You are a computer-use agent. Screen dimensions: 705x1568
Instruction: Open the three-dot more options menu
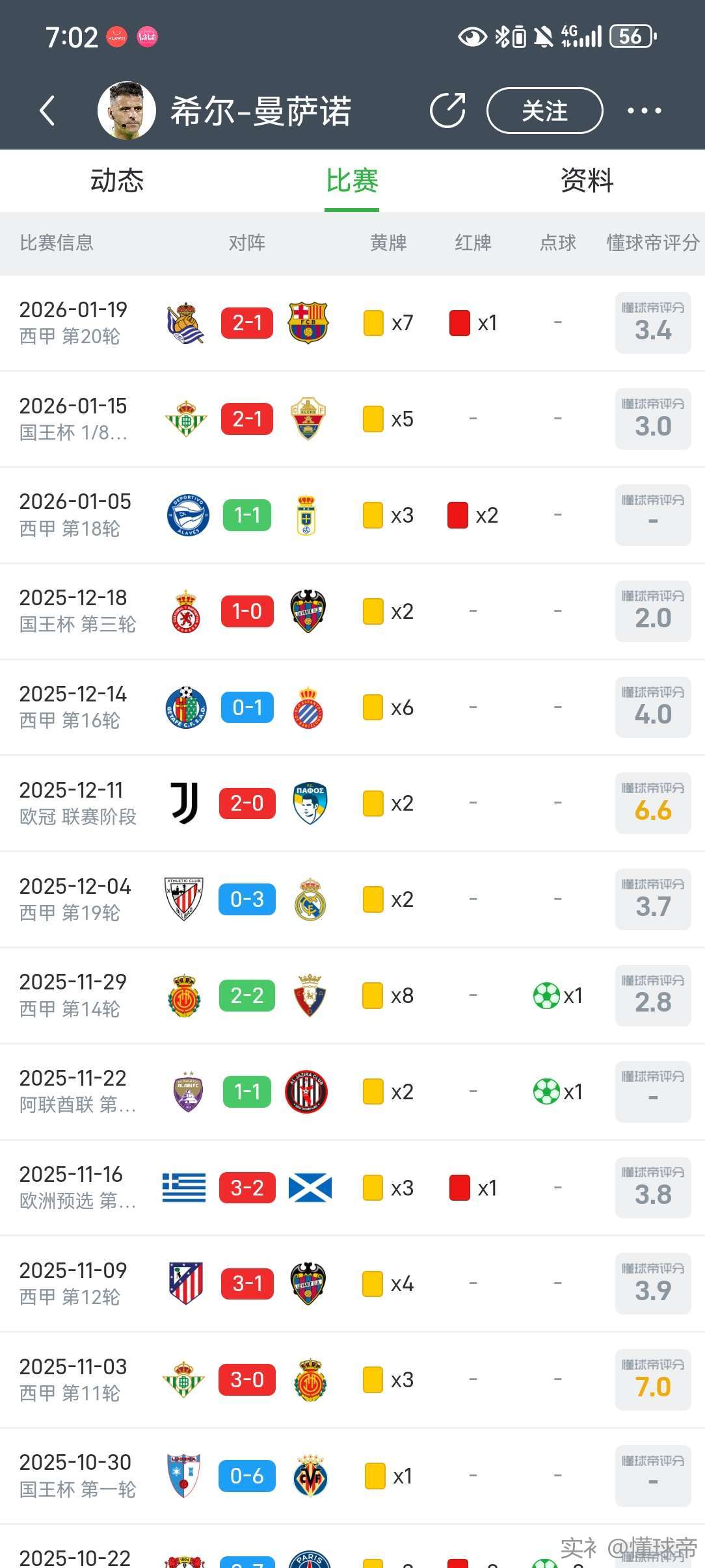point(644,111)
